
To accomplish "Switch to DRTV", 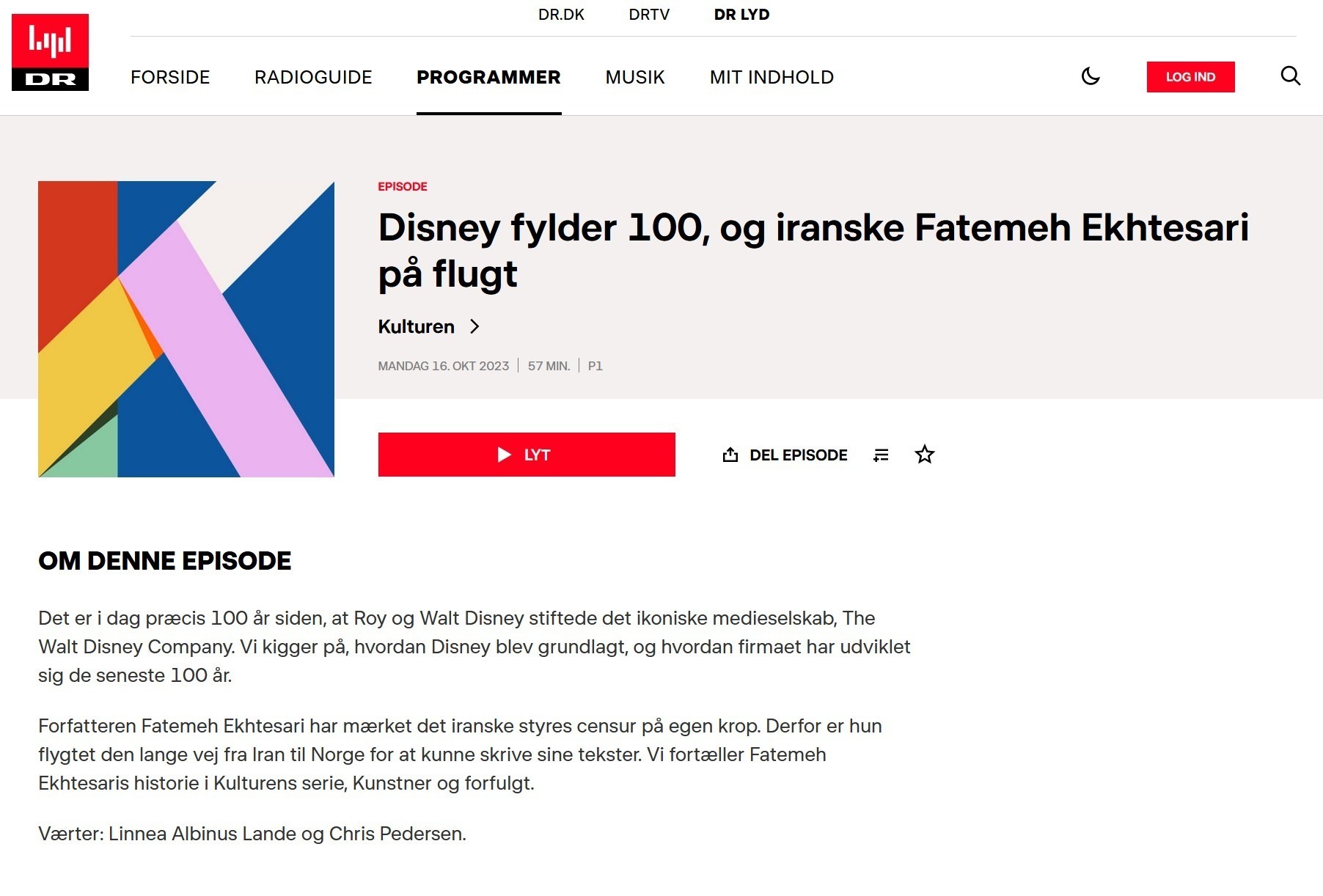I will (649, 15).
